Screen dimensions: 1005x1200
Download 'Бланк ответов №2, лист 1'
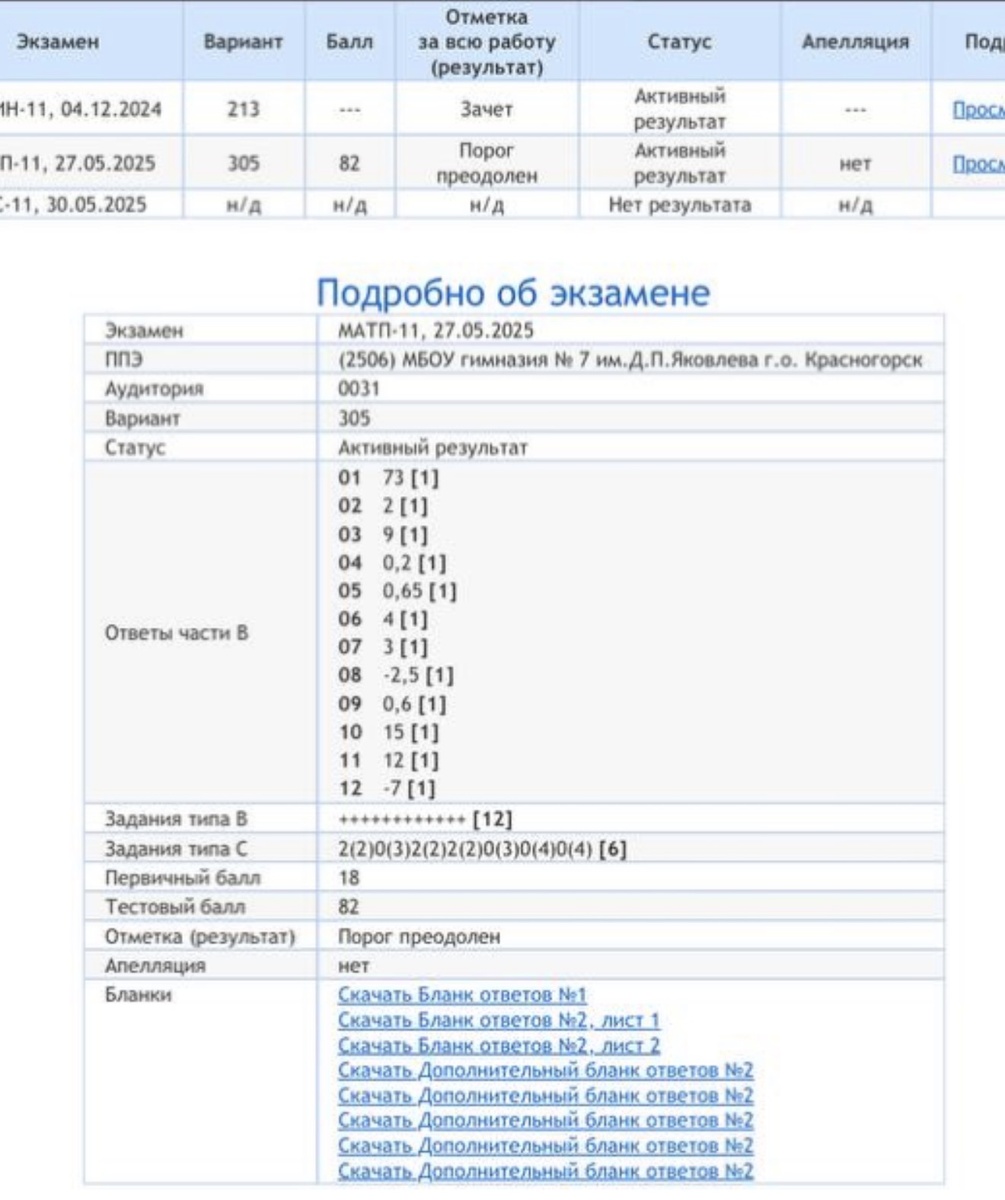point(499,1020)
